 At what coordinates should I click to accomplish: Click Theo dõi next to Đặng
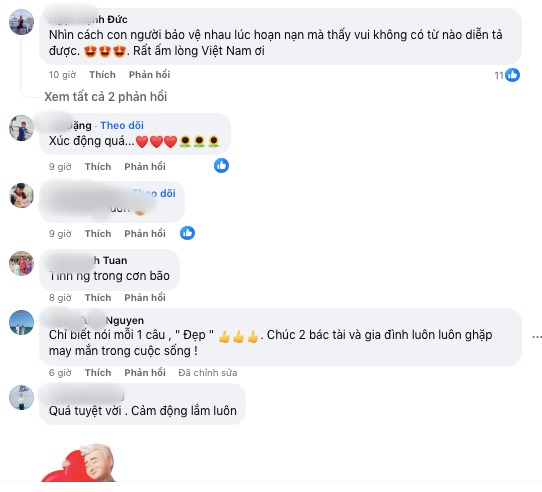coord(122,125)
